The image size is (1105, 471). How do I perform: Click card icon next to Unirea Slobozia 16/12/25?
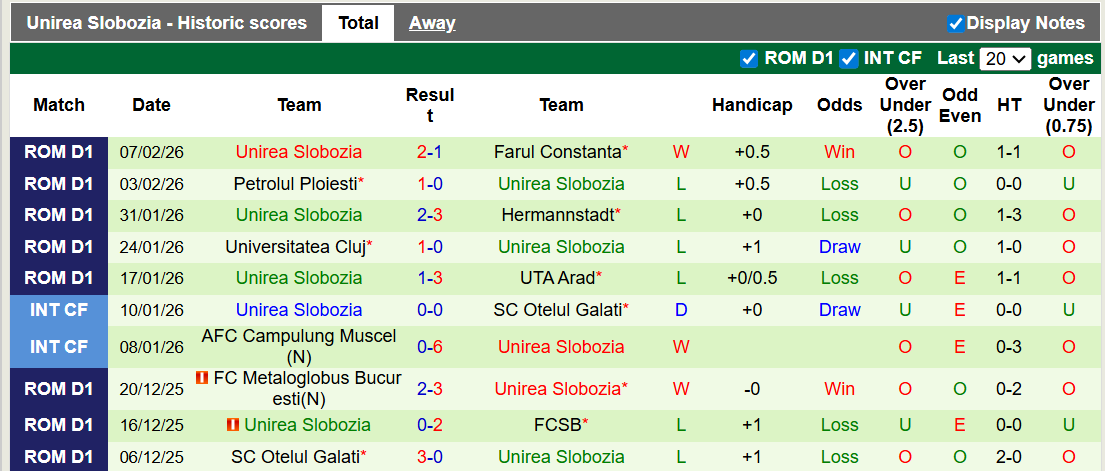(x=233, y=425)
